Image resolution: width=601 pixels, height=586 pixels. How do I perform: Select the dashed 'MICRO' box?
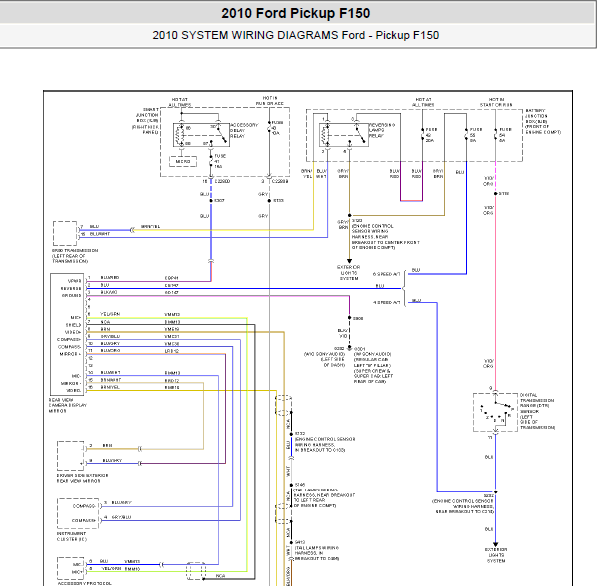click(x=183, y=162)
